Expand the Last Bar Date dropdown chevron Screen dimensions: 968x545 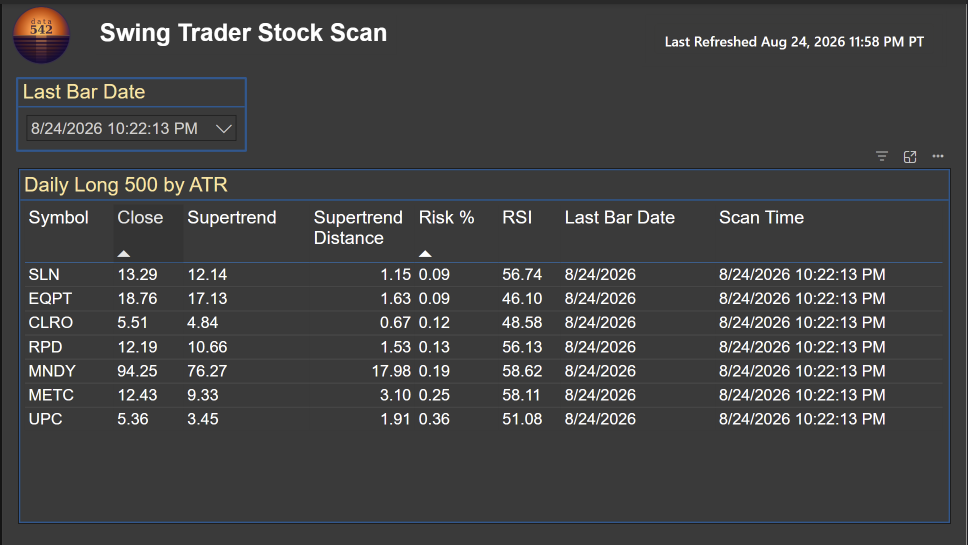point(223,129)
